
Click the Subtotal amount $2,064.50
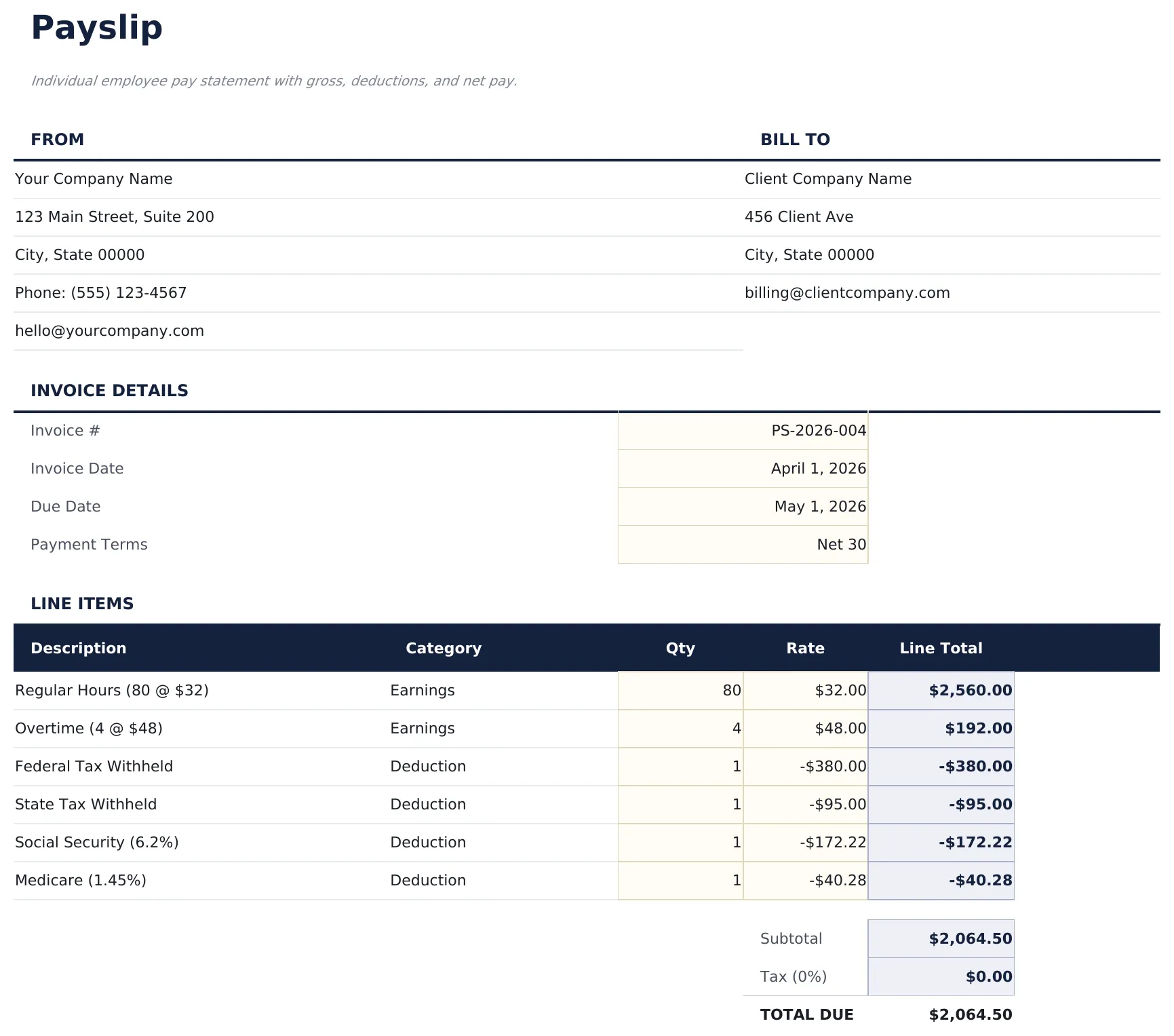(969, 938)
